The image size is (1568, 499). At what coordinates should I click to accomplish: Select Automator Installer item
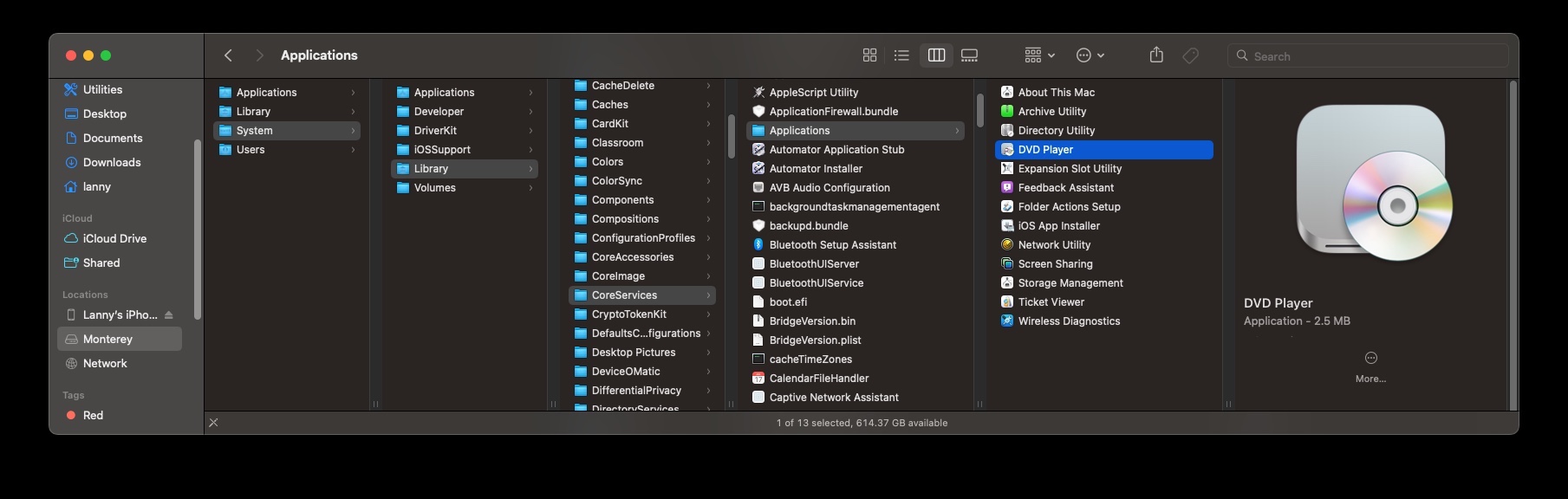[x=856, y=168]
